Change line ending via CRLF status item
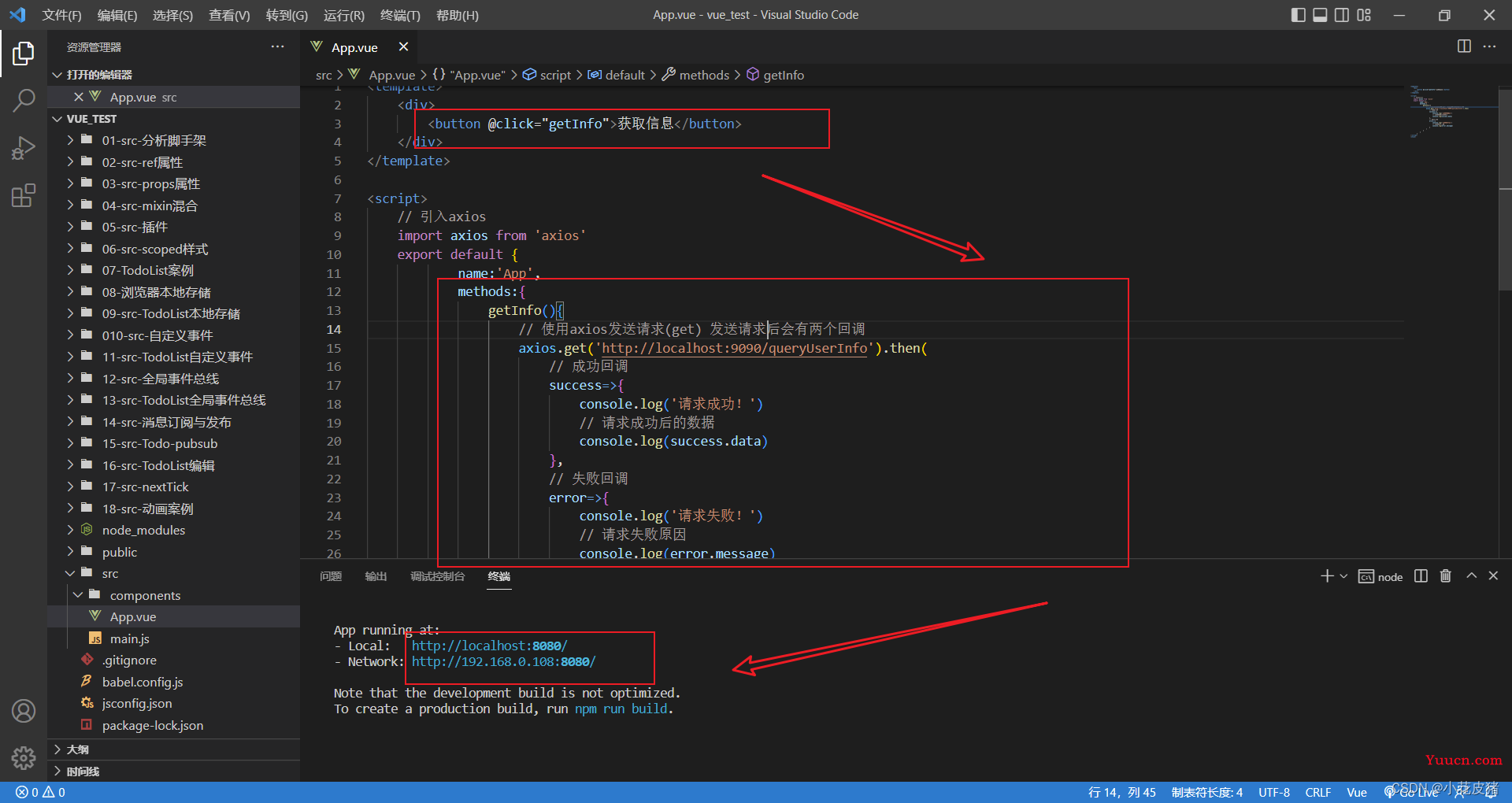 pyautogui.click(x=1318, y=793)
